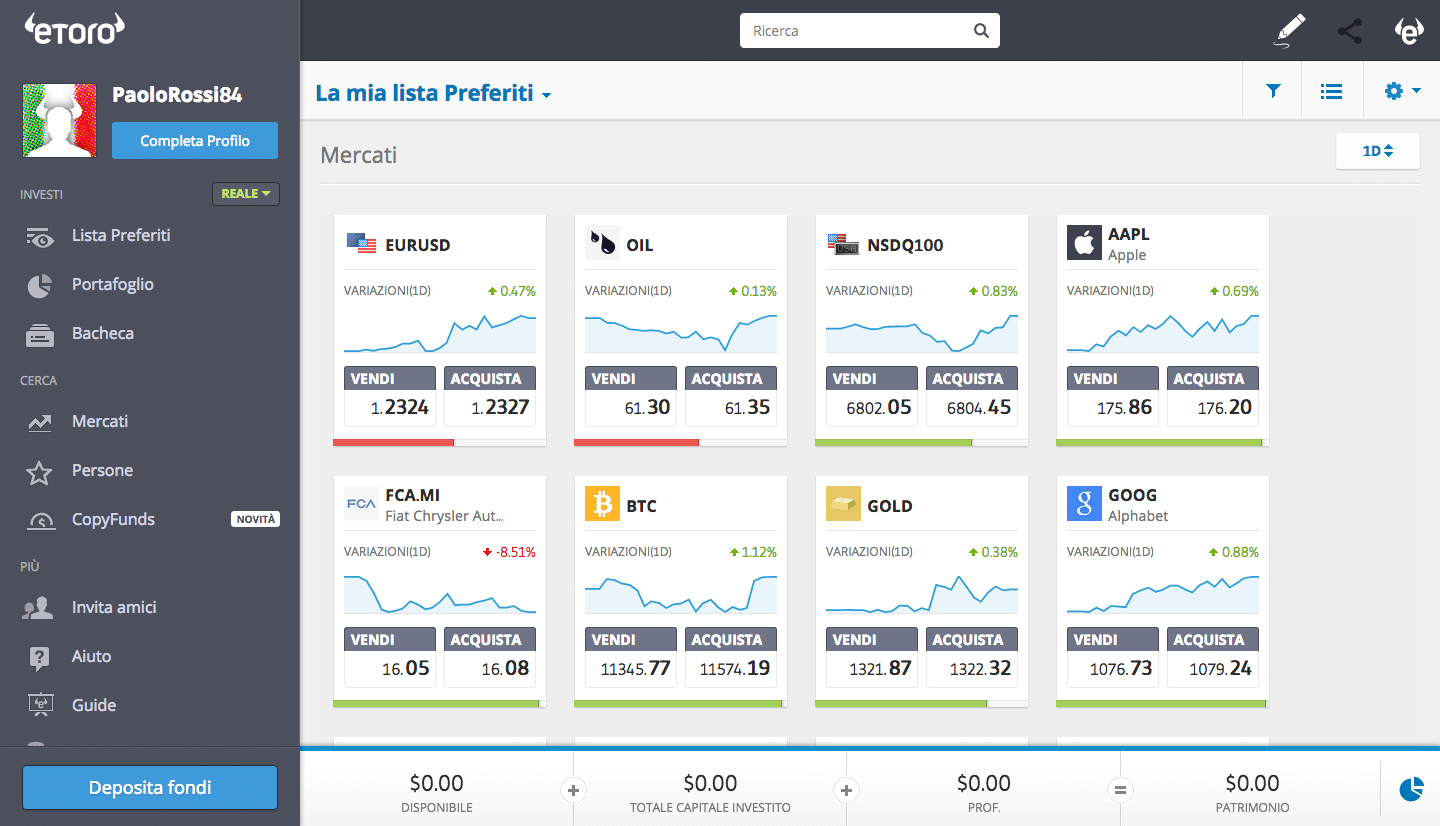Image resolution: width=1440 pixels, height=826 pixels.
Task: Open the settings gear dropdown
Action: pos(1402,91)
